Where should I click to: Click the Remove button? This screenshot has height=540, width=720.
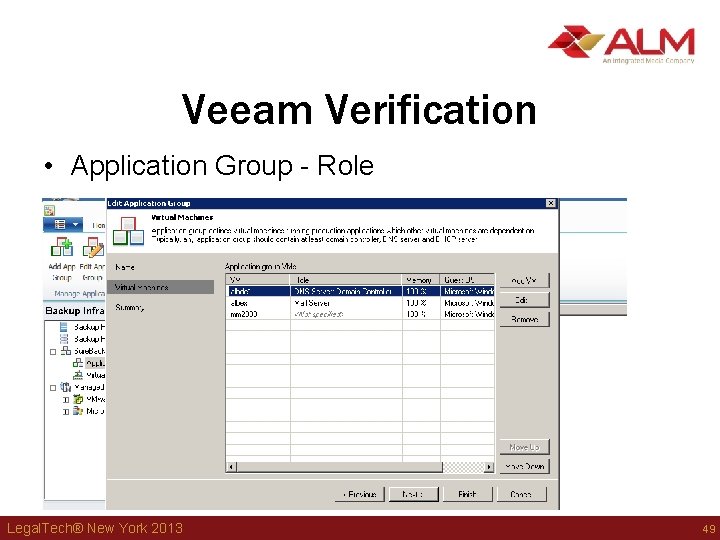click(524, 319)
